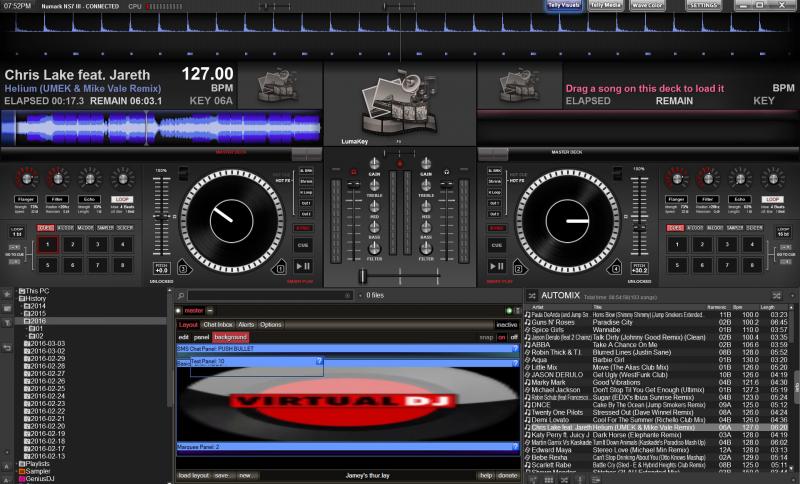This screenshot has height=484, width=800.
Task: Click the left deck headphone cue icon
Action: point(352,172)
